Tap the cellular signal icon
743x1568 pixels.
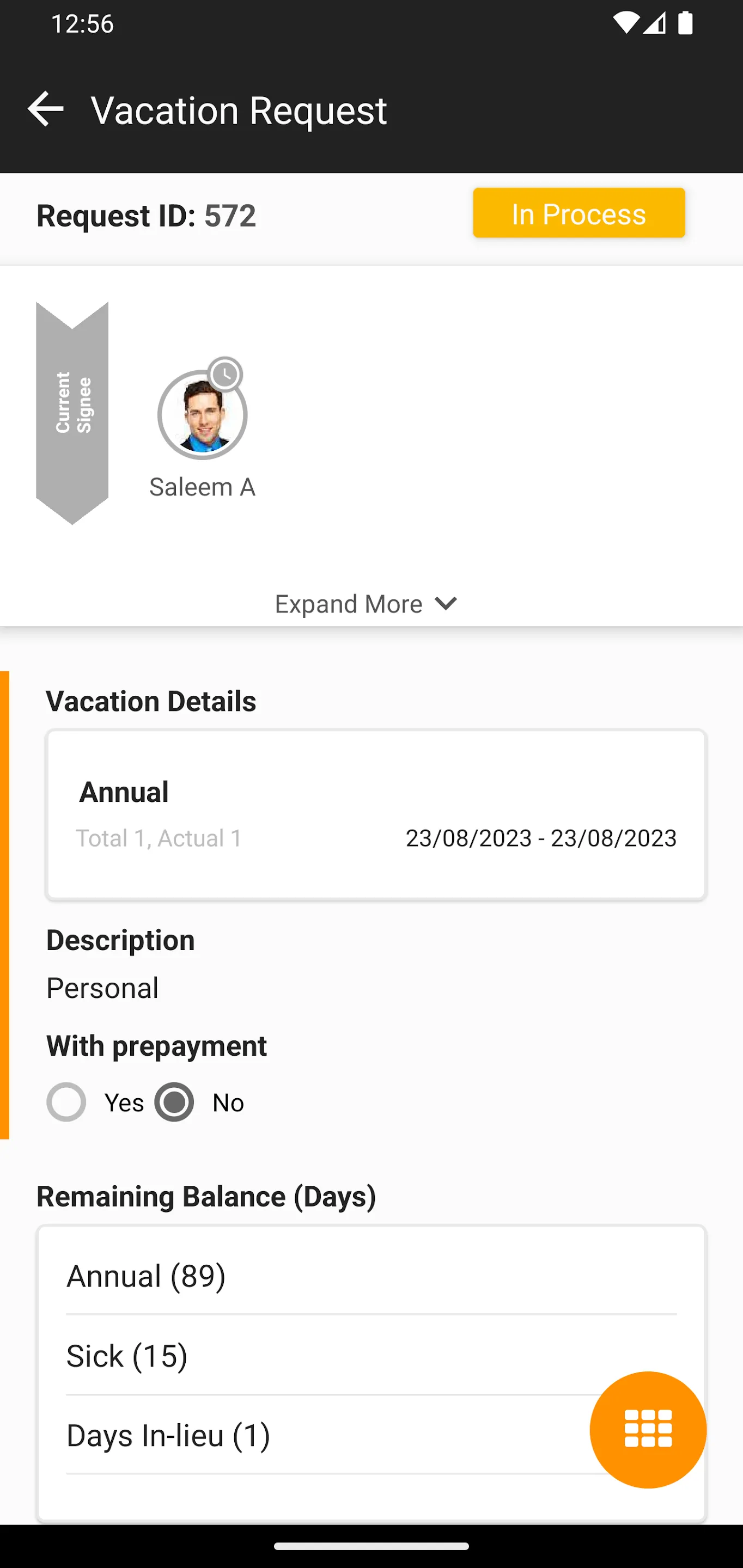655,24
